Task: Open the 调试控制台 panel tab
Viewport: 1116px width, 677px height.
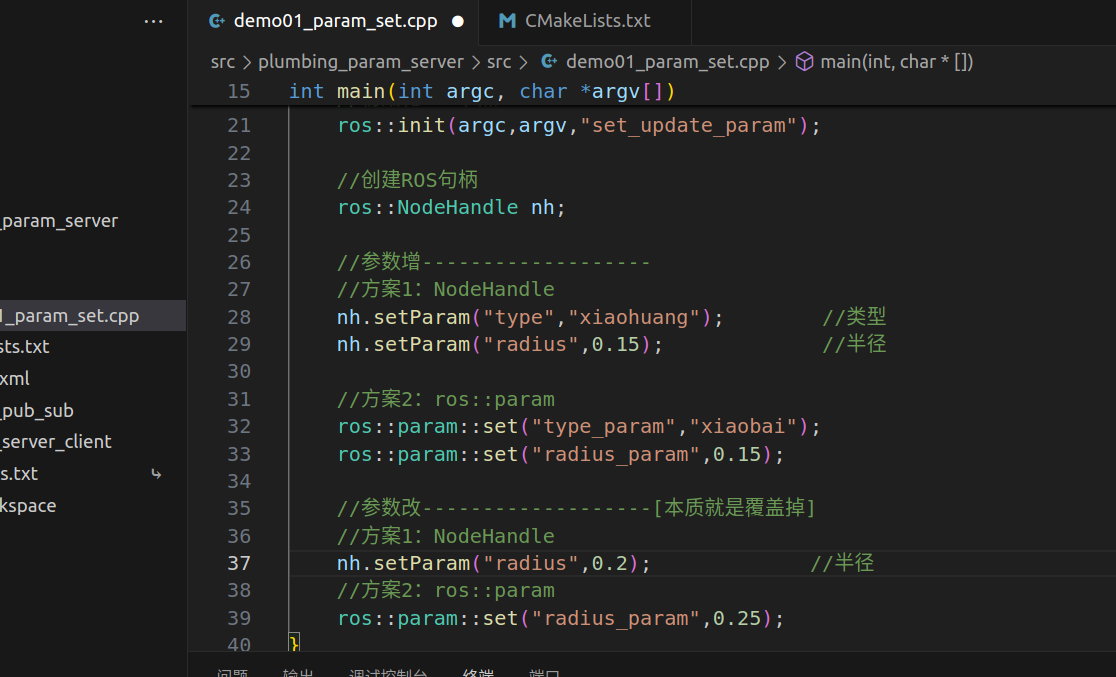Action: (x=388, y=671)
